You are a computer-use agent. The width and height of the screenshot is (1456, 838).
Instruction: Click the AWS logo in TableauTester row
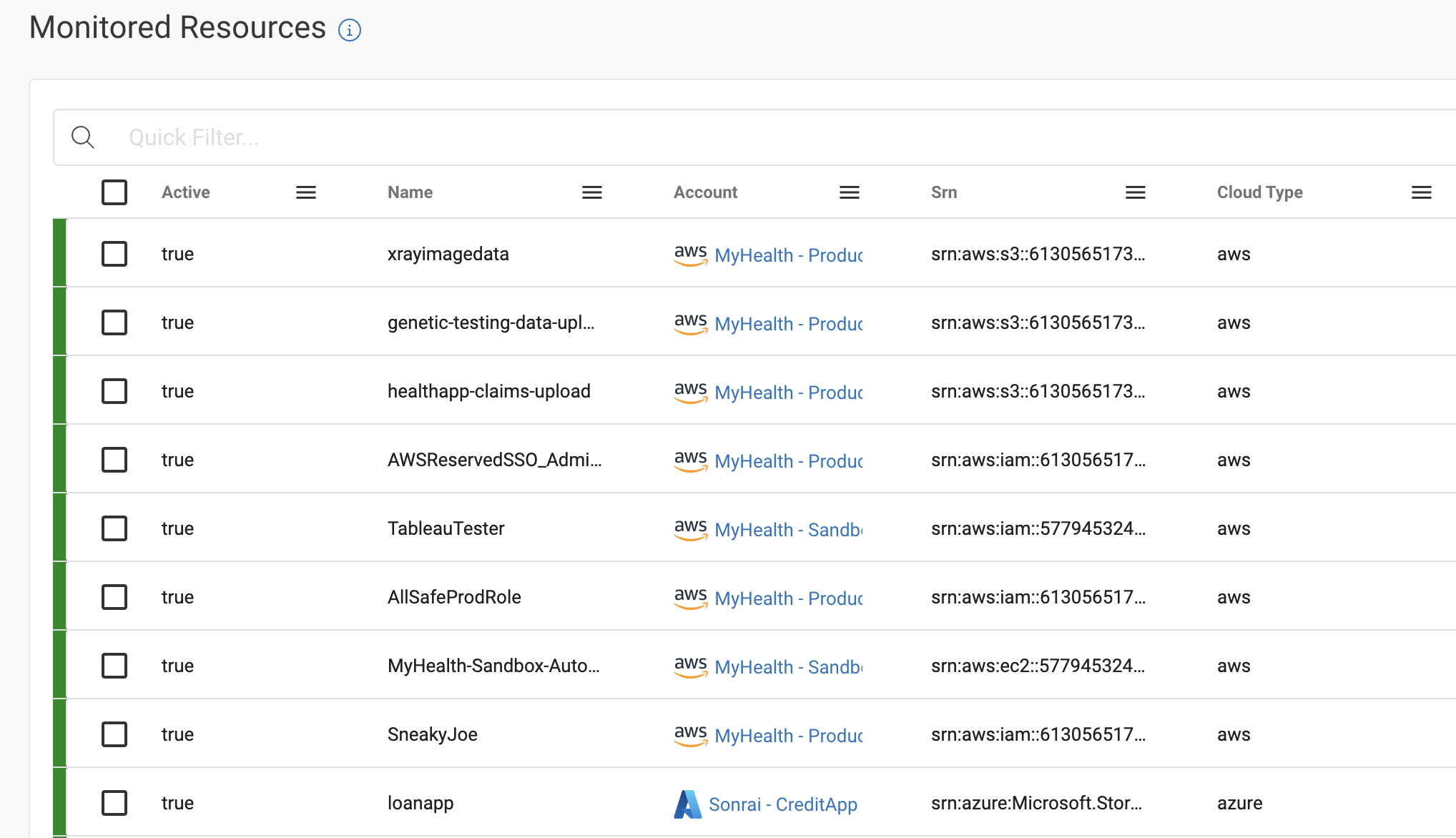pos(691,529)
